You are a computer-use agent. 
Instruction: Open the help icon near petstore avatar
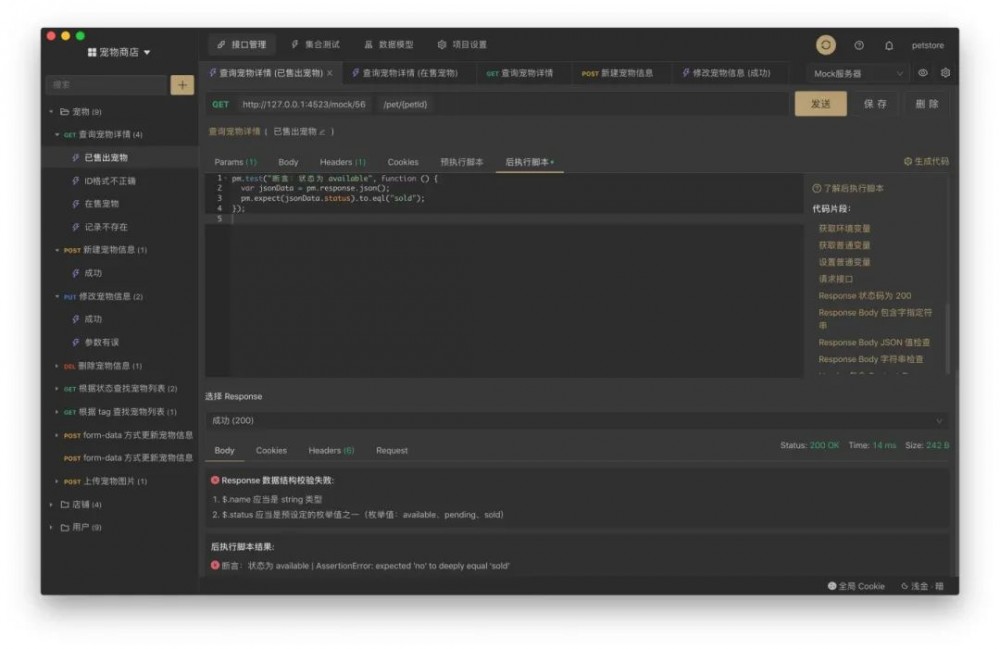click(x=857, y=45)
